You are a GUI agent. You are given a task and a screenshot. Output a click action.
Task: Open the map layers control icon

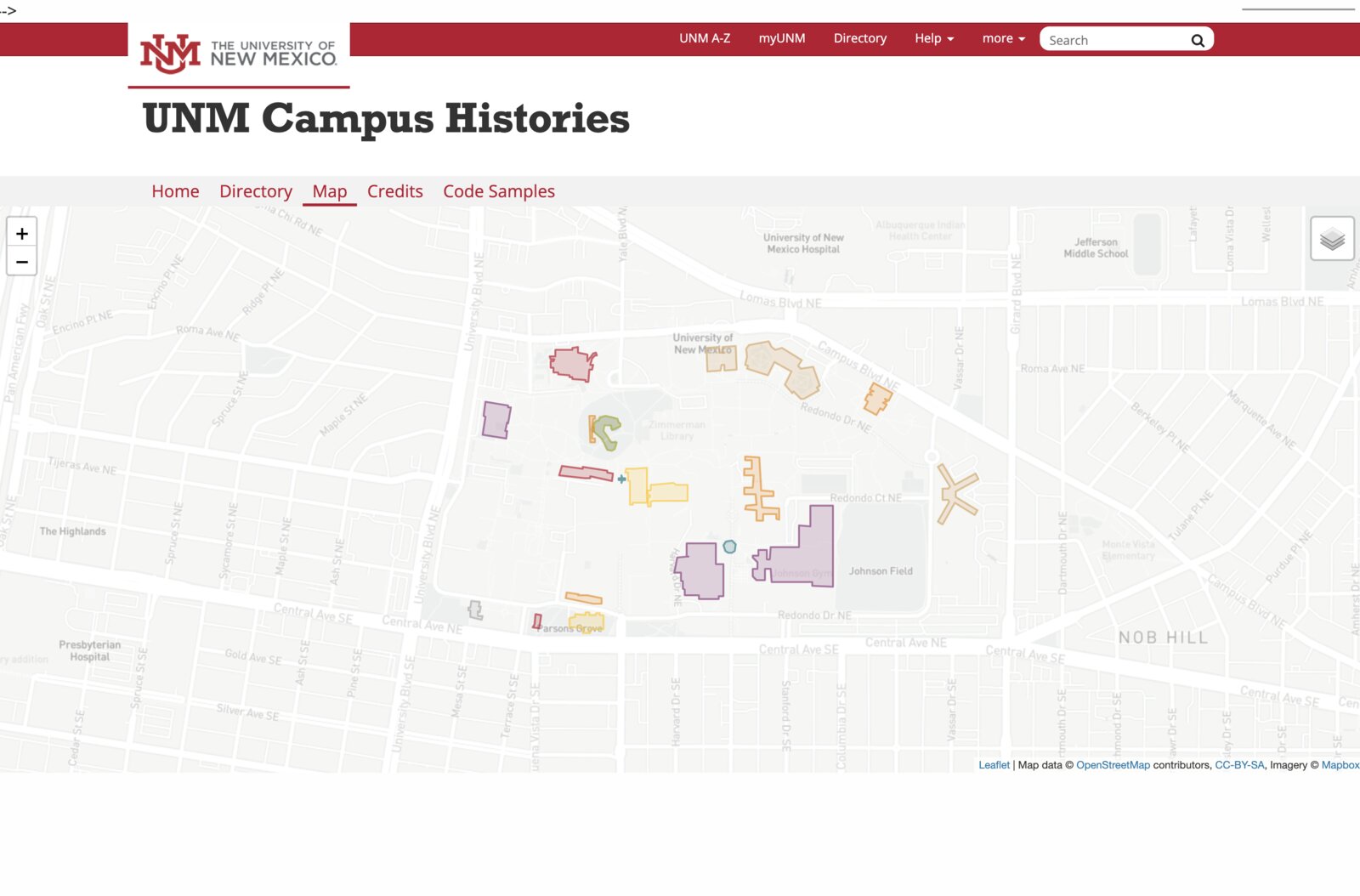pos(1331,239)
